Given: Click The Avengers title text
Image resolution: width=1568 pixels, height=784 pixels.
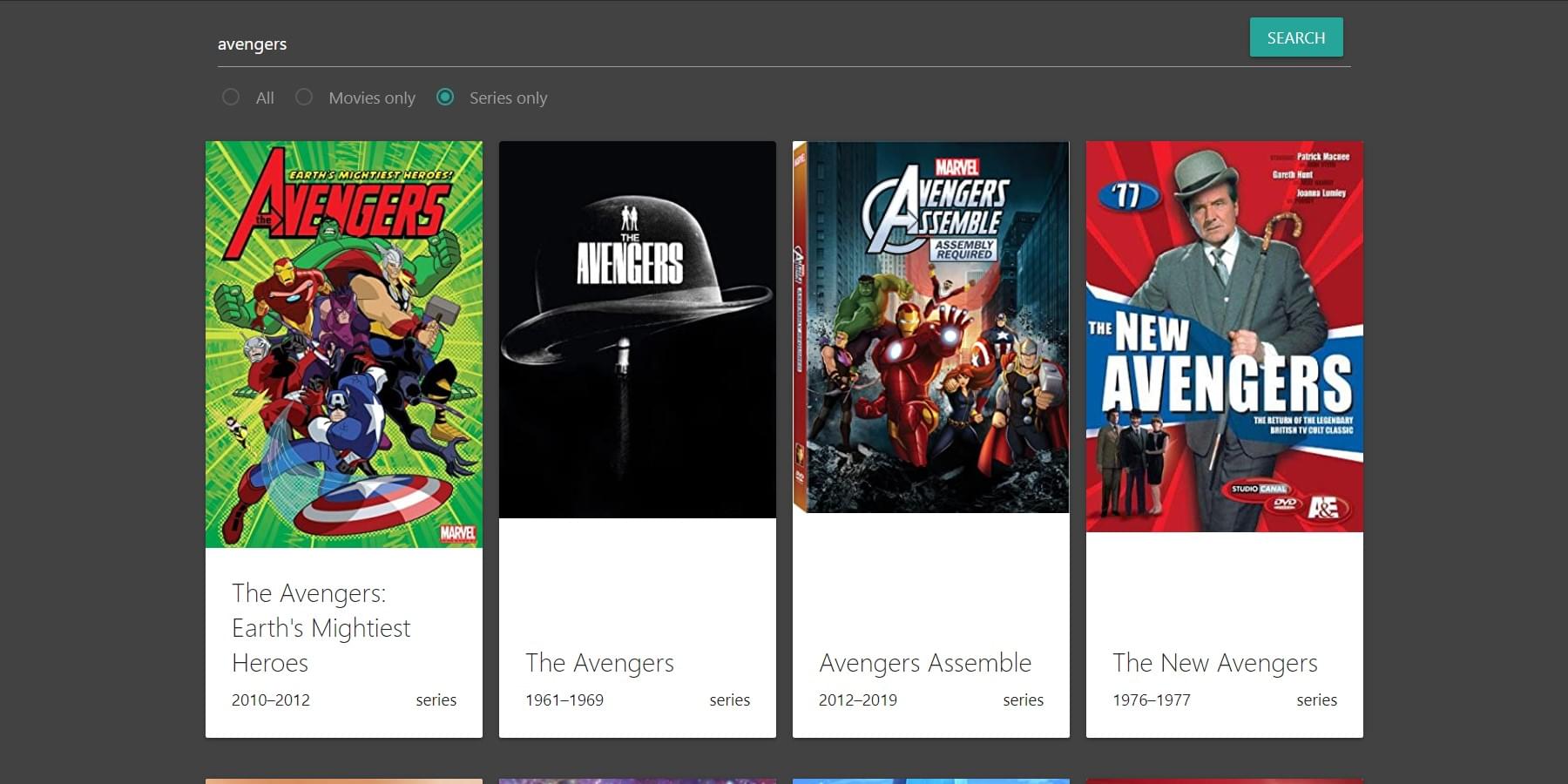Looking at the screenshot, I should click(x=599, y=663).
